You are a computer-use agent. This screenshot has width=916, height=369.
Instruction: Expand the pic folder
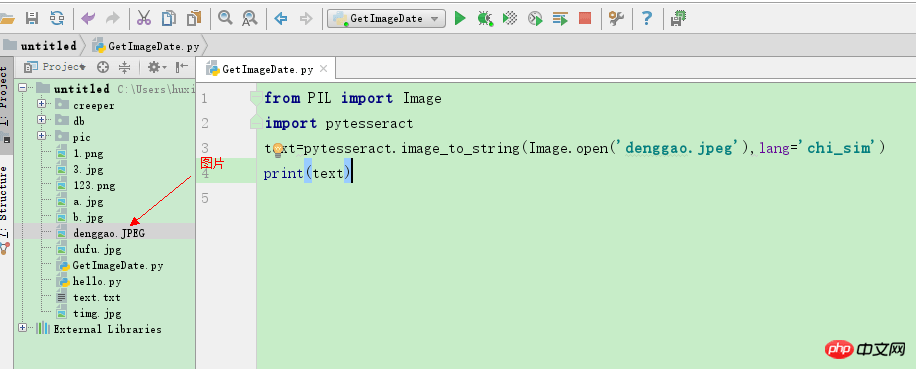[41, 136]
